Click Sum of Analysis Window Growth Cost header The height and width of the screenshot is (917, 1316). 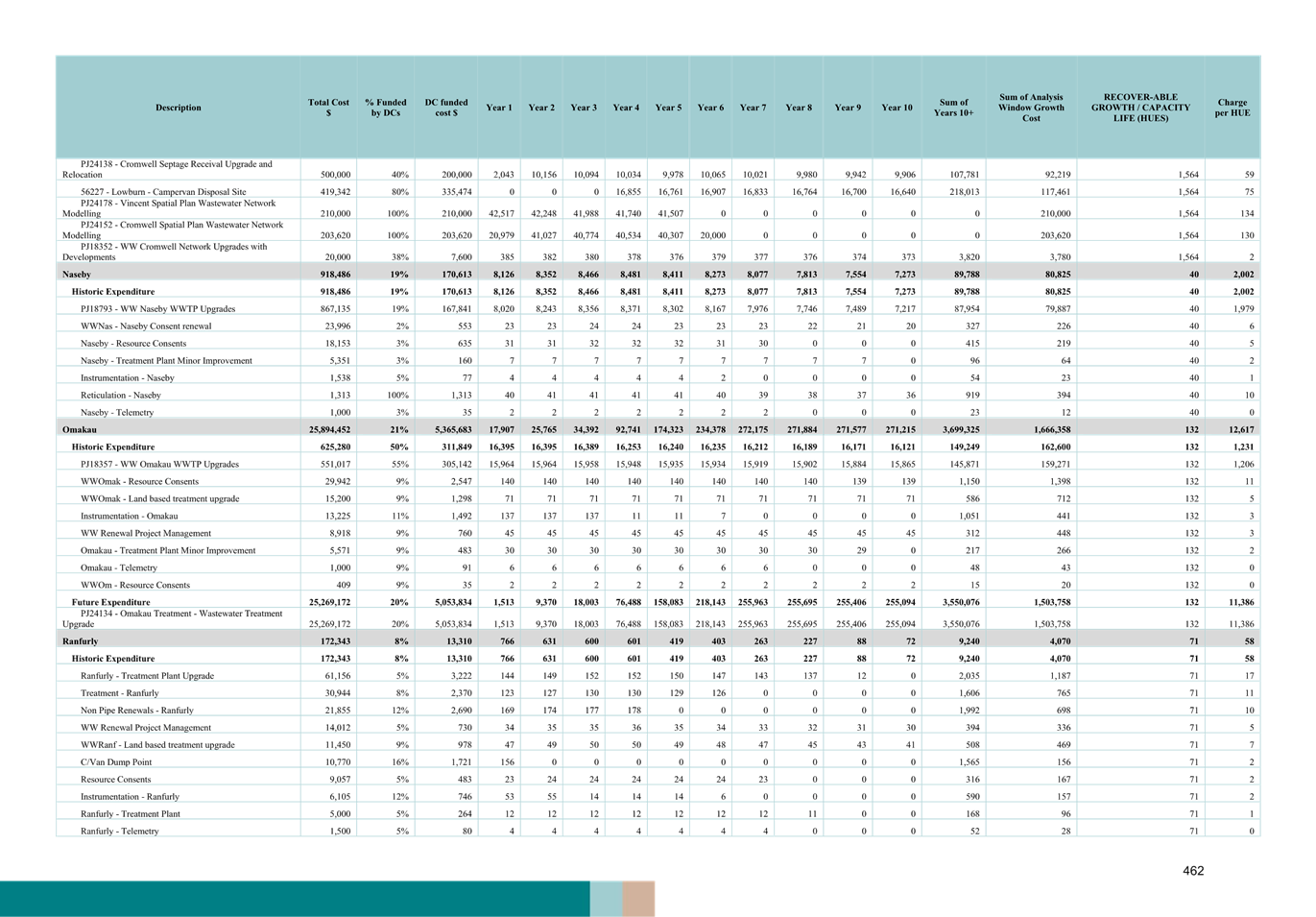pyautogui.click(x=1031, y=108)
